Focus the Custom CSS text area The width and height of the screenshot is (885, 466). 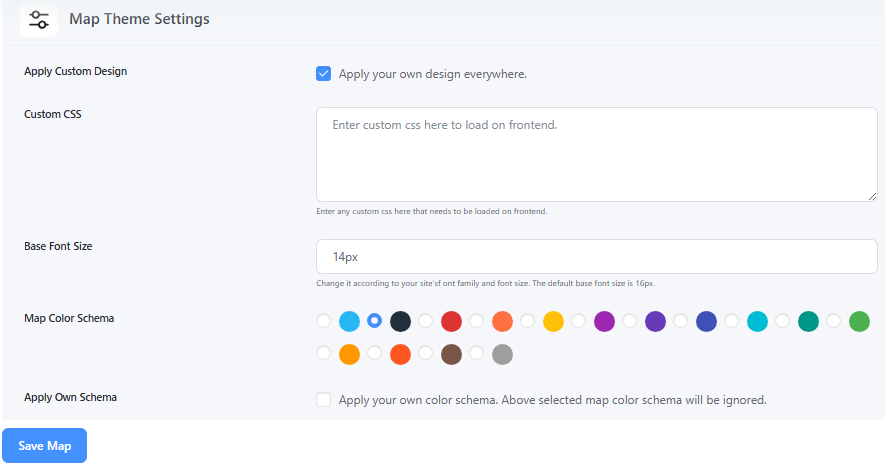[597, 155]
